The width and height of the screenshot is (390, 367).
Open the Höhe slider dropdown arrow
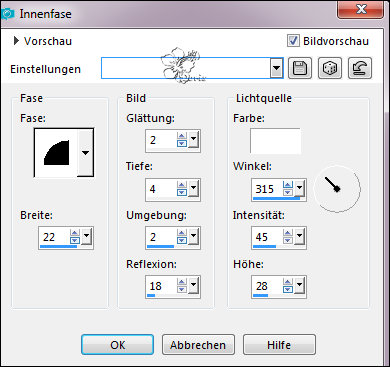tap(300, 286)
